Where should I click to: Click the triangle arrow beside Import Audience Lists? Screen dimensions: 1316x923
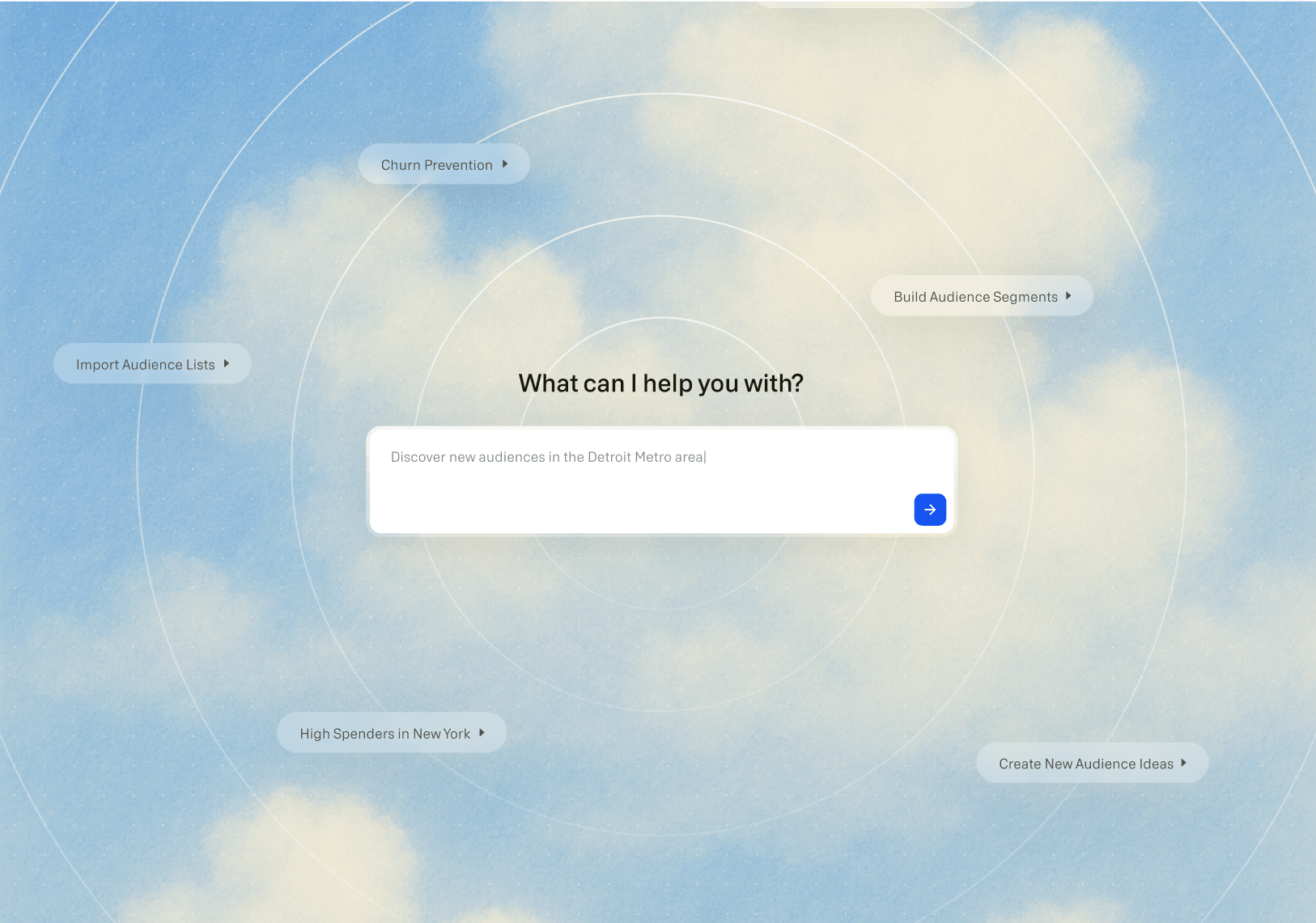click(227, 364)
